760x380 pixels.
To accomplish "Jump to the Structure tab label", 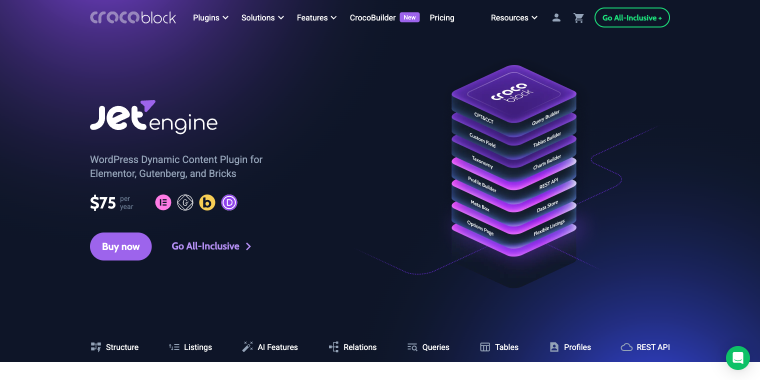I will point(122,347).
